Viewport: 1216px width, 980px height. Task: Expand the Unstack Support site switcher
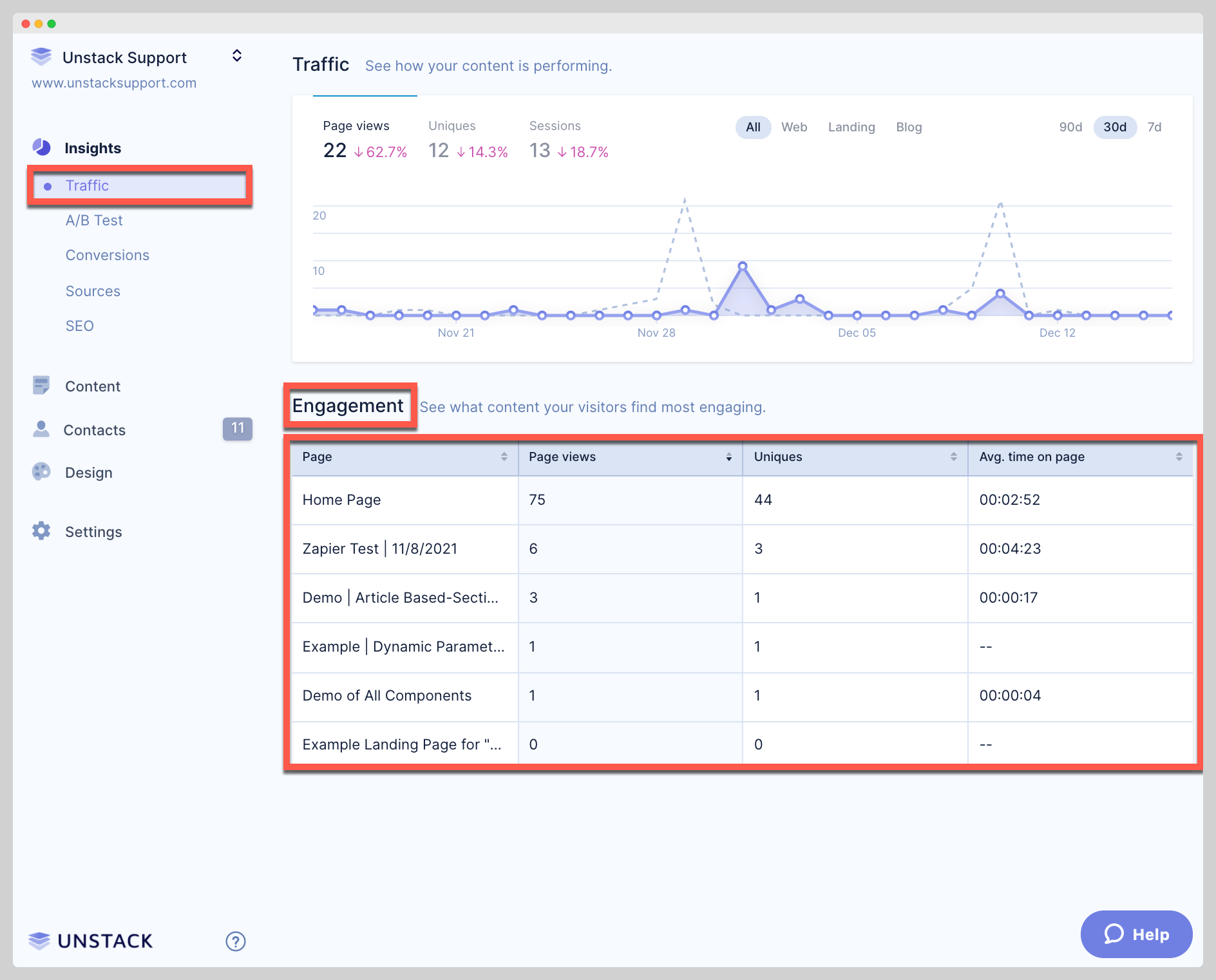point(237,56)
